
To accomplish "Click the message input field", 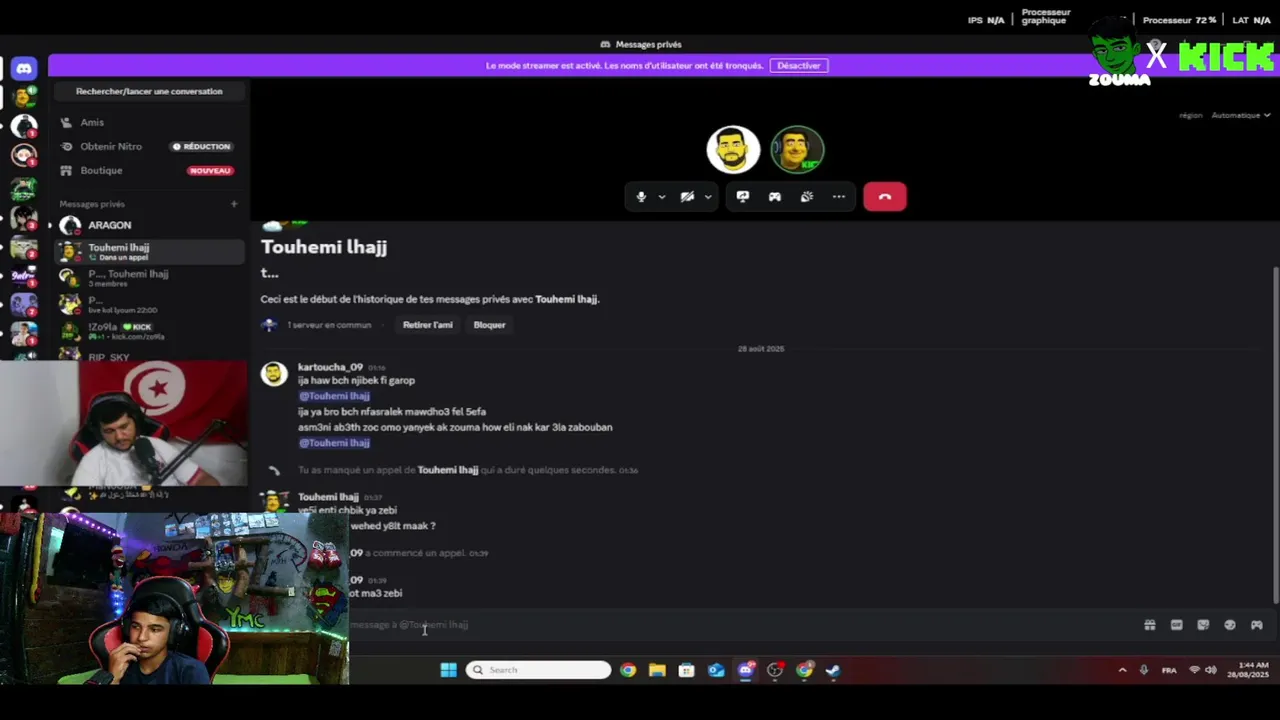I will coord(740,625).
